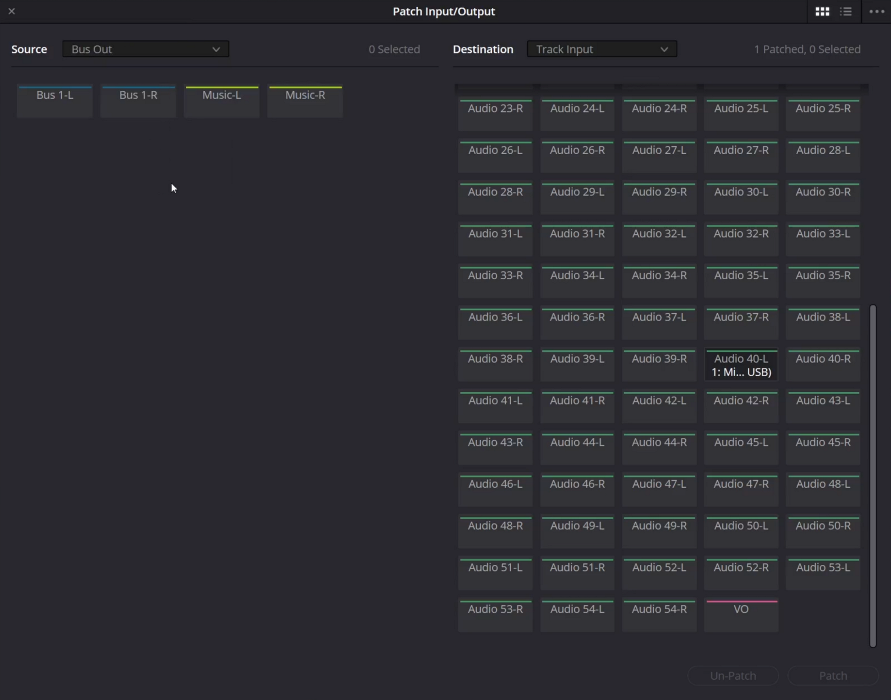Select the Audio 39-L destination
Image resolution: width=891 pixels, height=700 pixels.
577,365
